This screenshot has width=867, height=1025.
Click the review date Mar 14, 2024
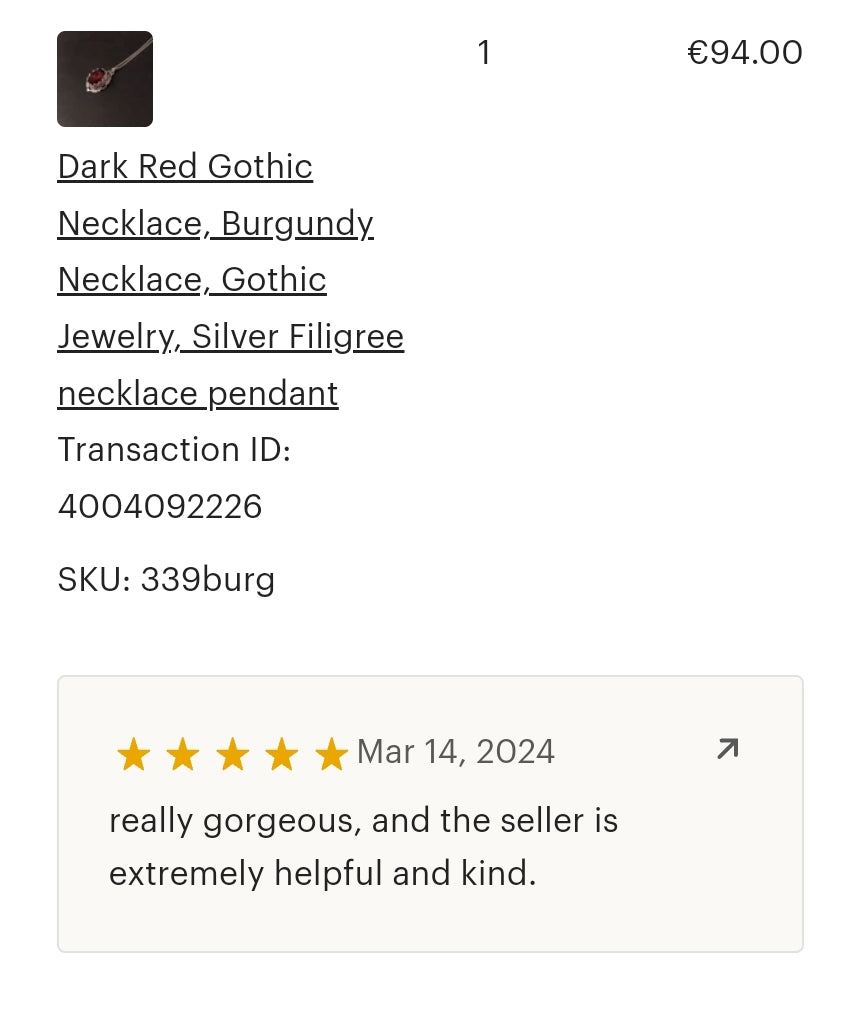pos(456,752)
